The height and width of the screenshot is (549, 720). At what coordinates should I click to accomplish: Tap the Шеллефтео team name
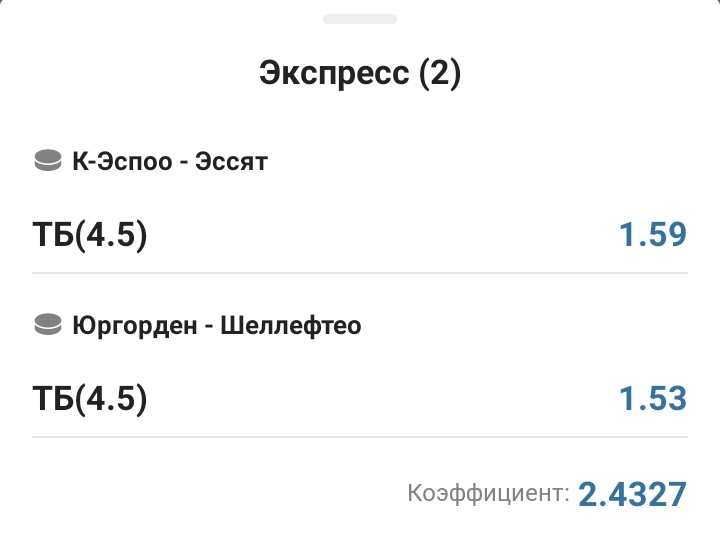pyautogui.click(x=289, y=325)
